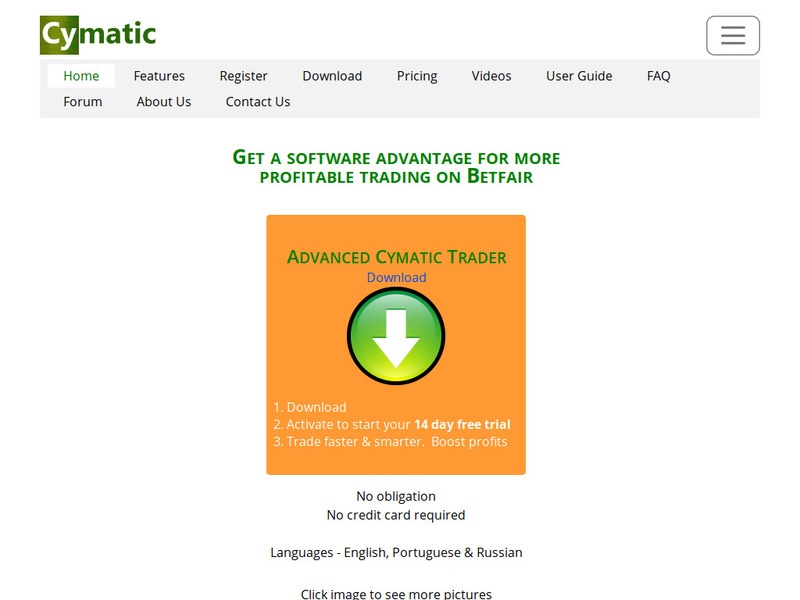The width and height of the screenshot is (800, 600).
Task: Click the '1. Download' step text
Action: (310, 407)
